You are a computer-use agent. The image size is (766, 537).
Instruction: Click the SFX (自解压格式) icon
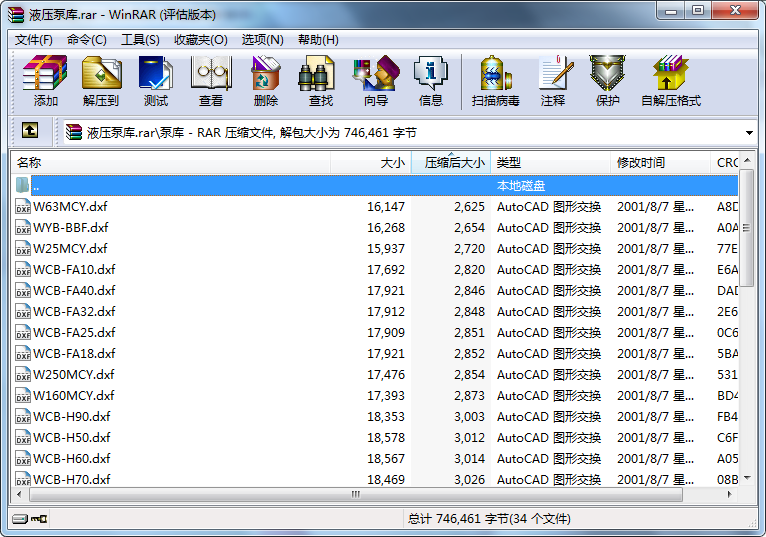pyautogui.click(x=671, y=81)
